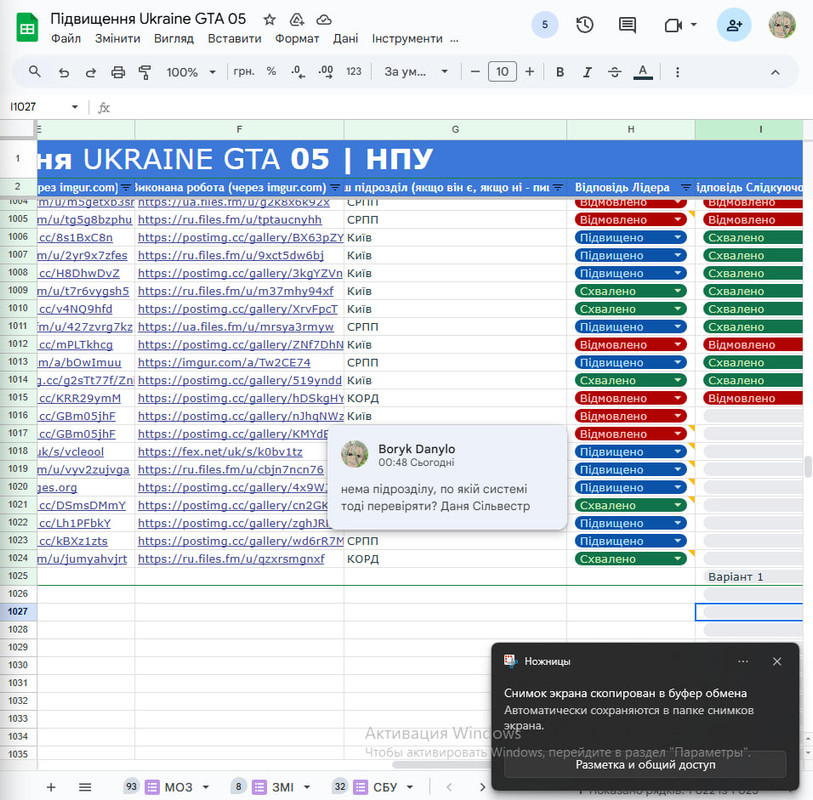813x800 pixels.
Task: Click the Share add-person button
Action: [x=734, y=24]
